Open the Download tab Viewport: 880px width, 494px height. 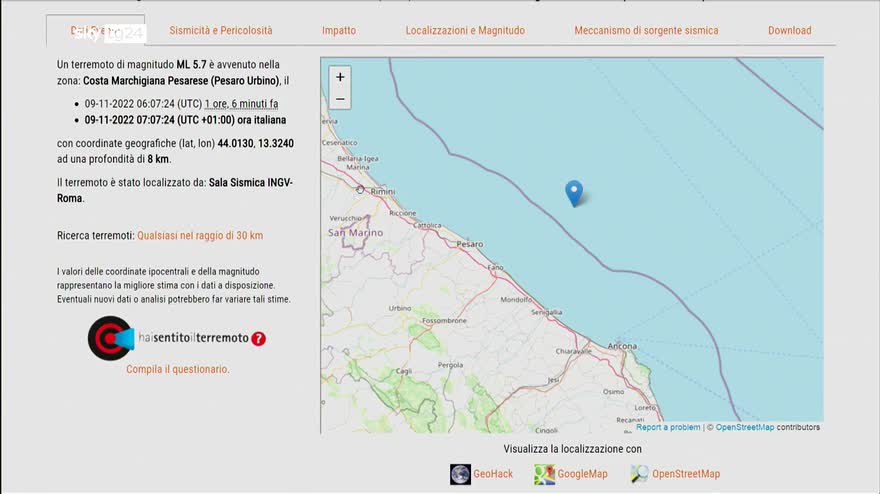tap(789, 31)
